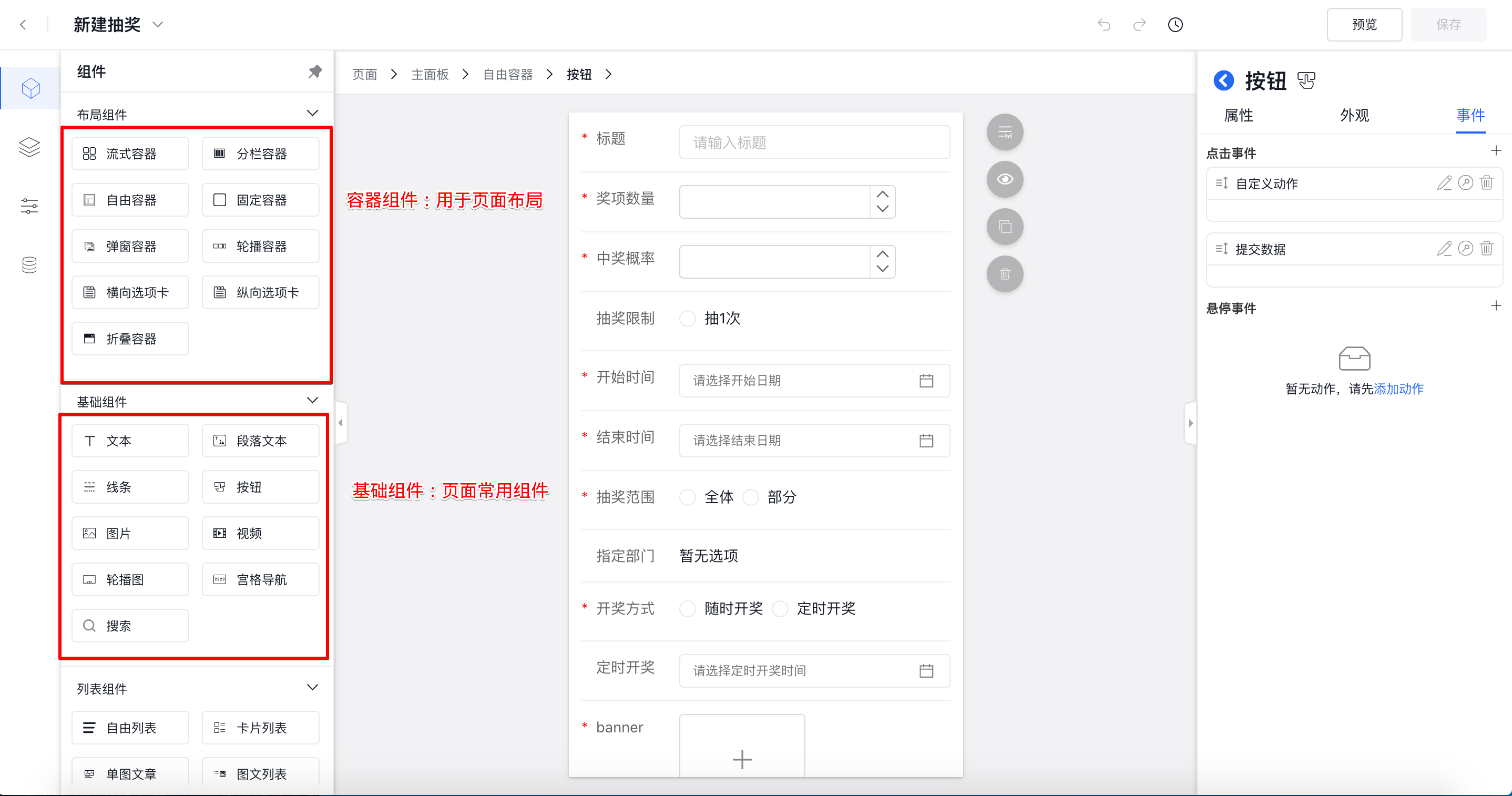Click the sort handle icon of 自定义动作
This screenshot has height=796, width=1512.
point(1222,183)
